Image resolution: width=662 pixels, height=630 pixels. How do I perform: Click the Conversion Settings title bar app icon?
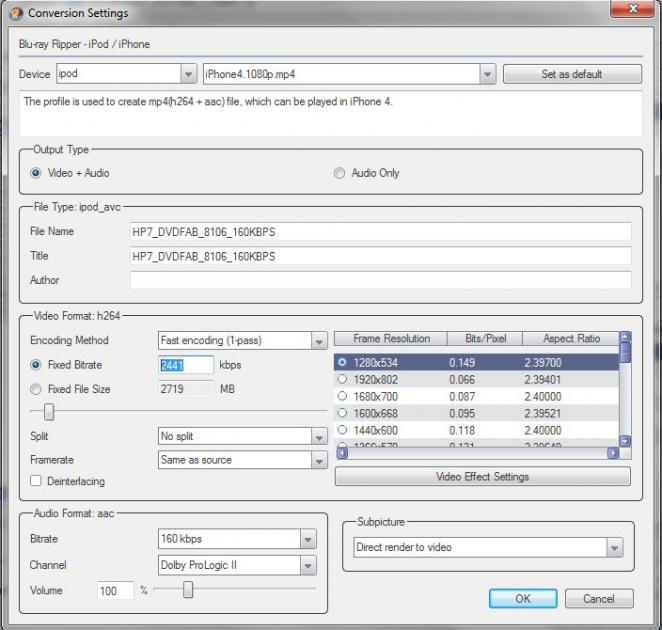(x=15, y=13)
